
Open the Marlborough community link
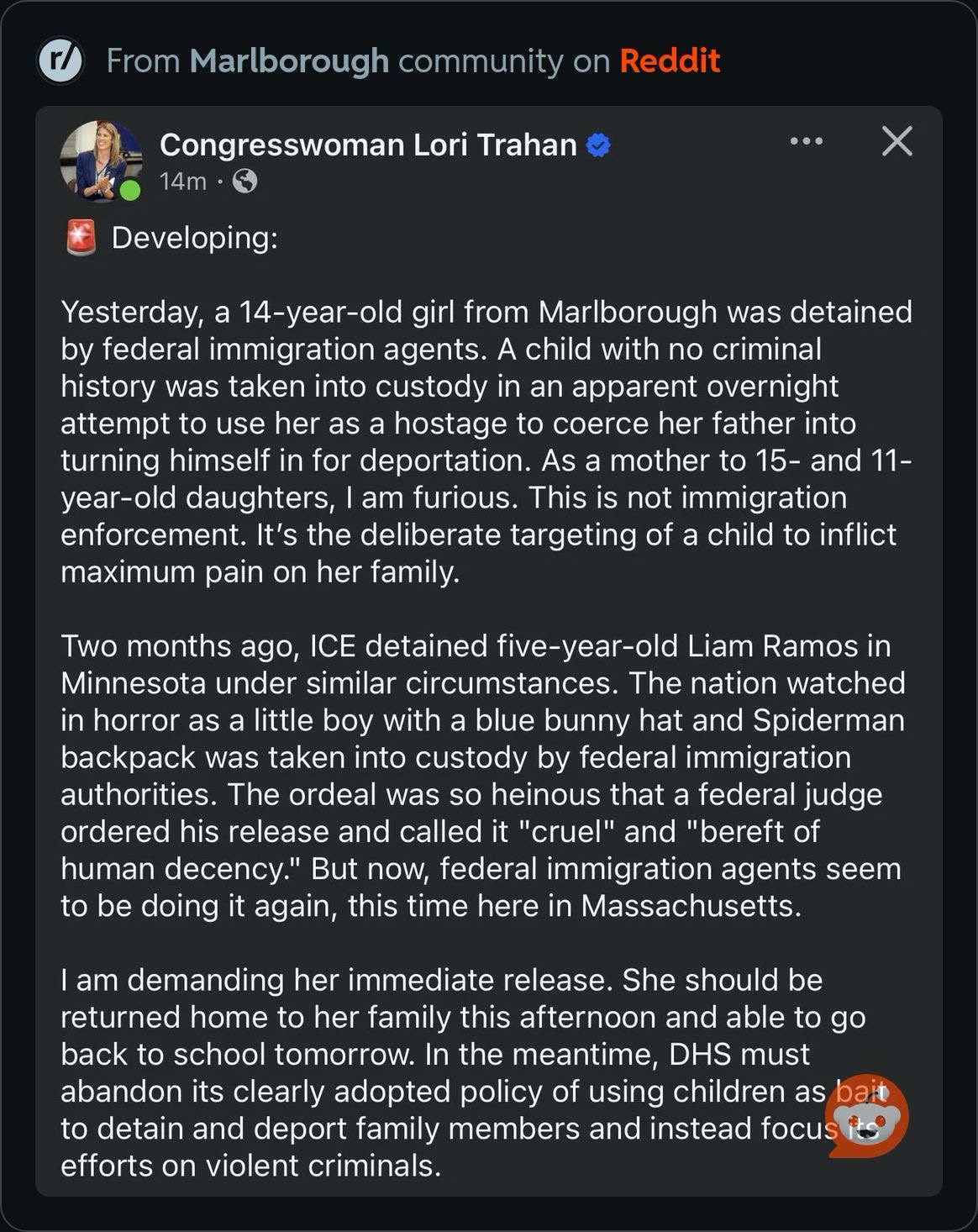(x=289, y=61)
